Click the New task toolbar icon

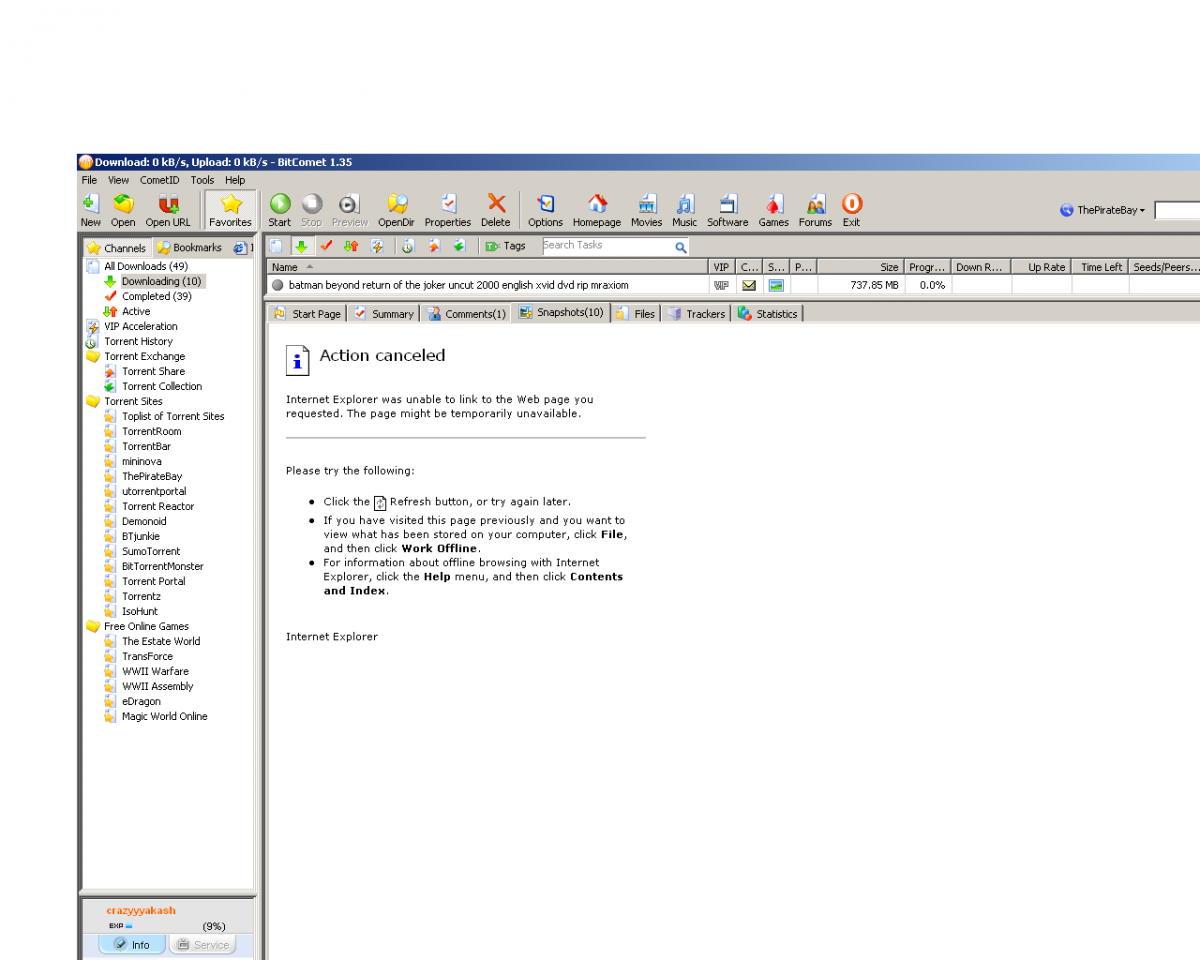click(90, 210)
